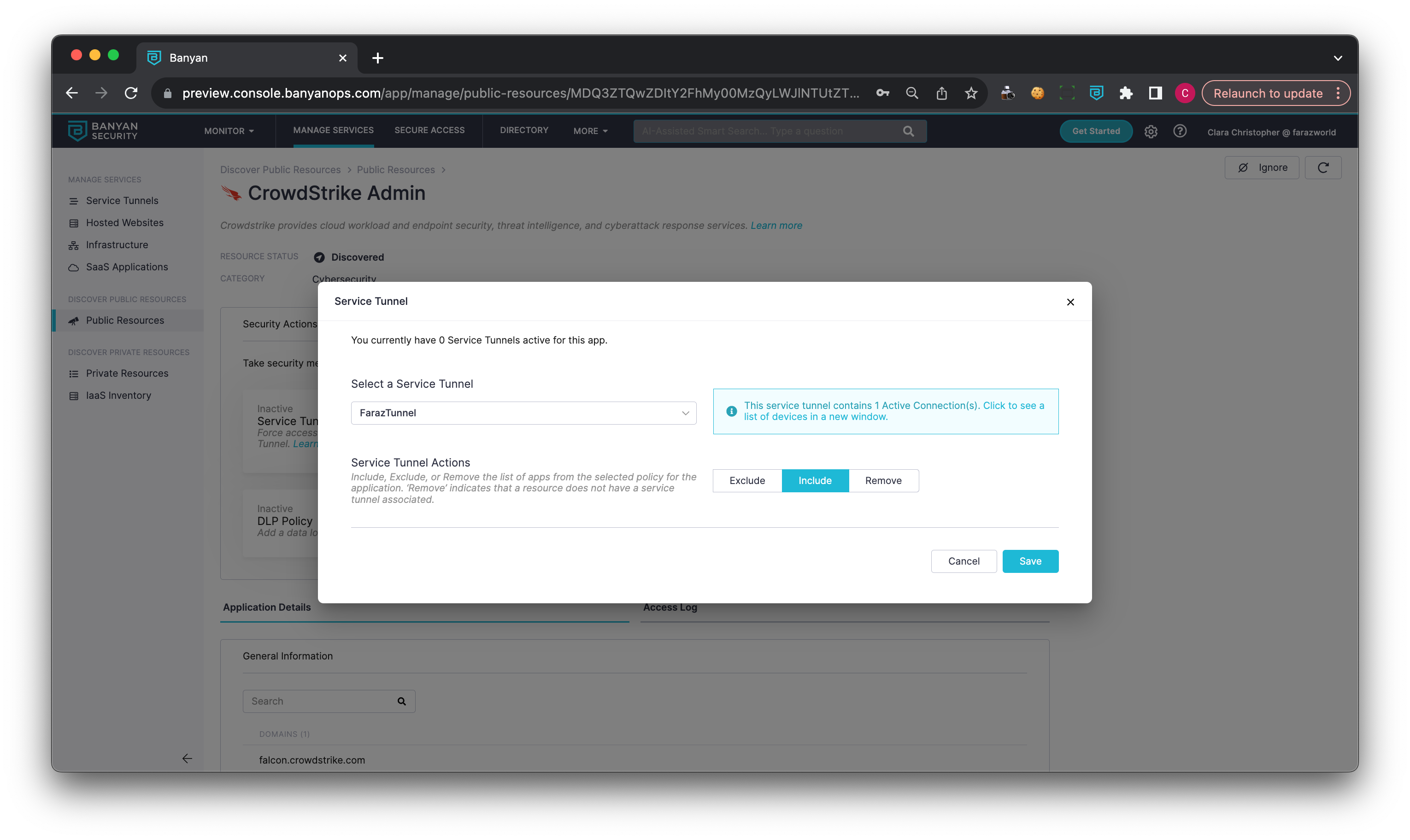Collapse the sidebar with the left arrow
This screenshot has width=1410, height=840.
pyautogui.click(x=187, y=758)
